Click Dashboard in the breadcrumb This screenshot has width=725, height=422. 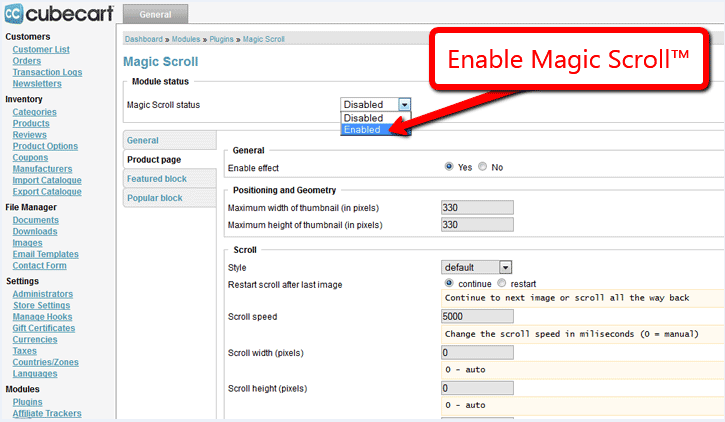tap(144, 39)
